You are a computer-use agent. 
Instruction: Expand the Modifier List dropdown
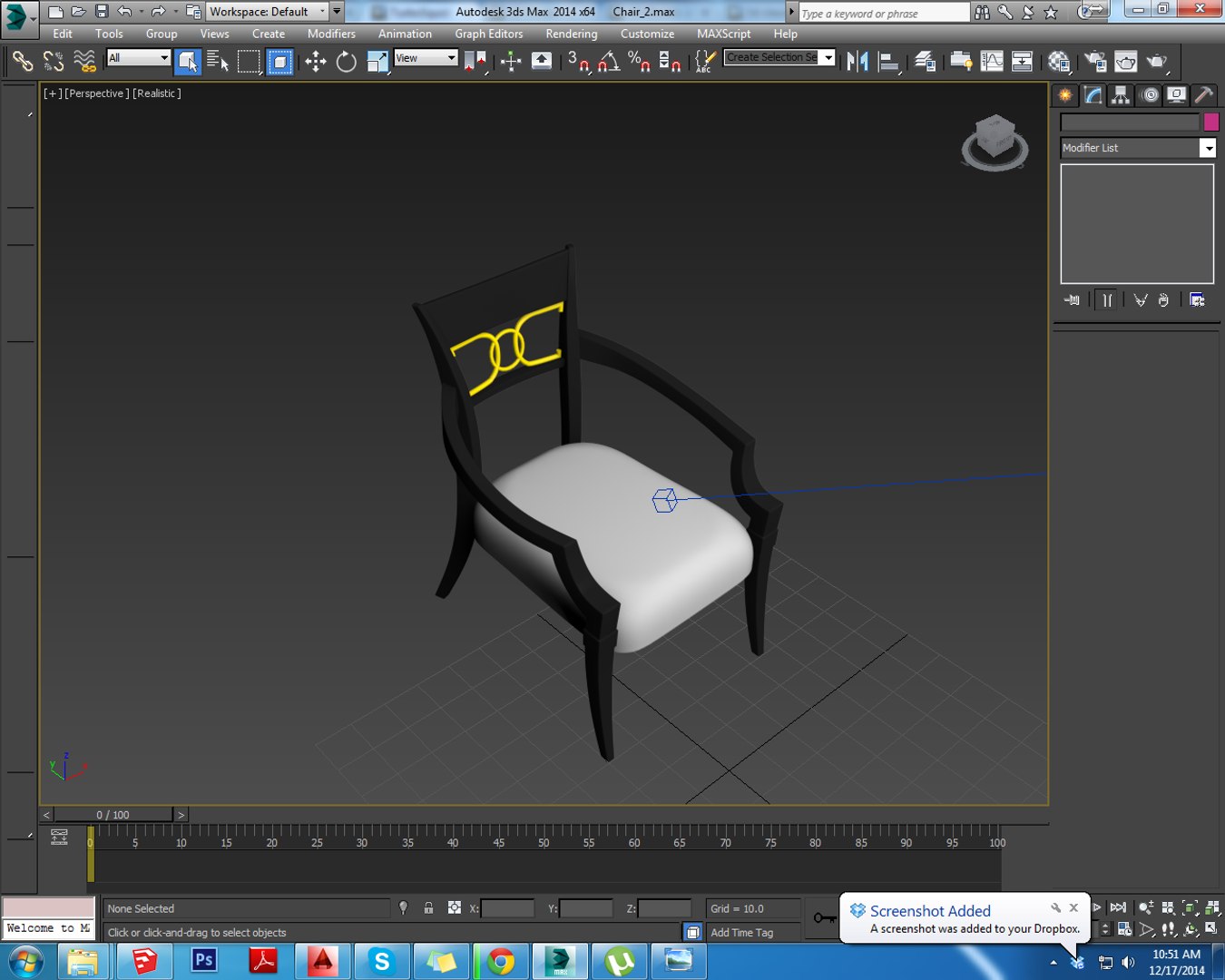[1208, 148]
